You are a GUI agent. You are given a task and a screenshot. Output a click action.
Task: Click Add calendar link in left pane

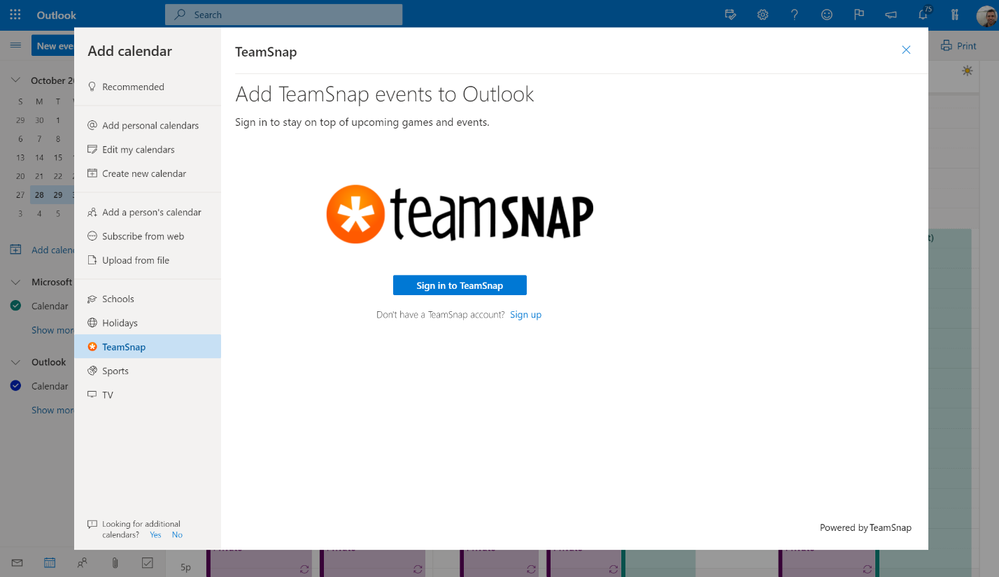(x=53, y=250)
